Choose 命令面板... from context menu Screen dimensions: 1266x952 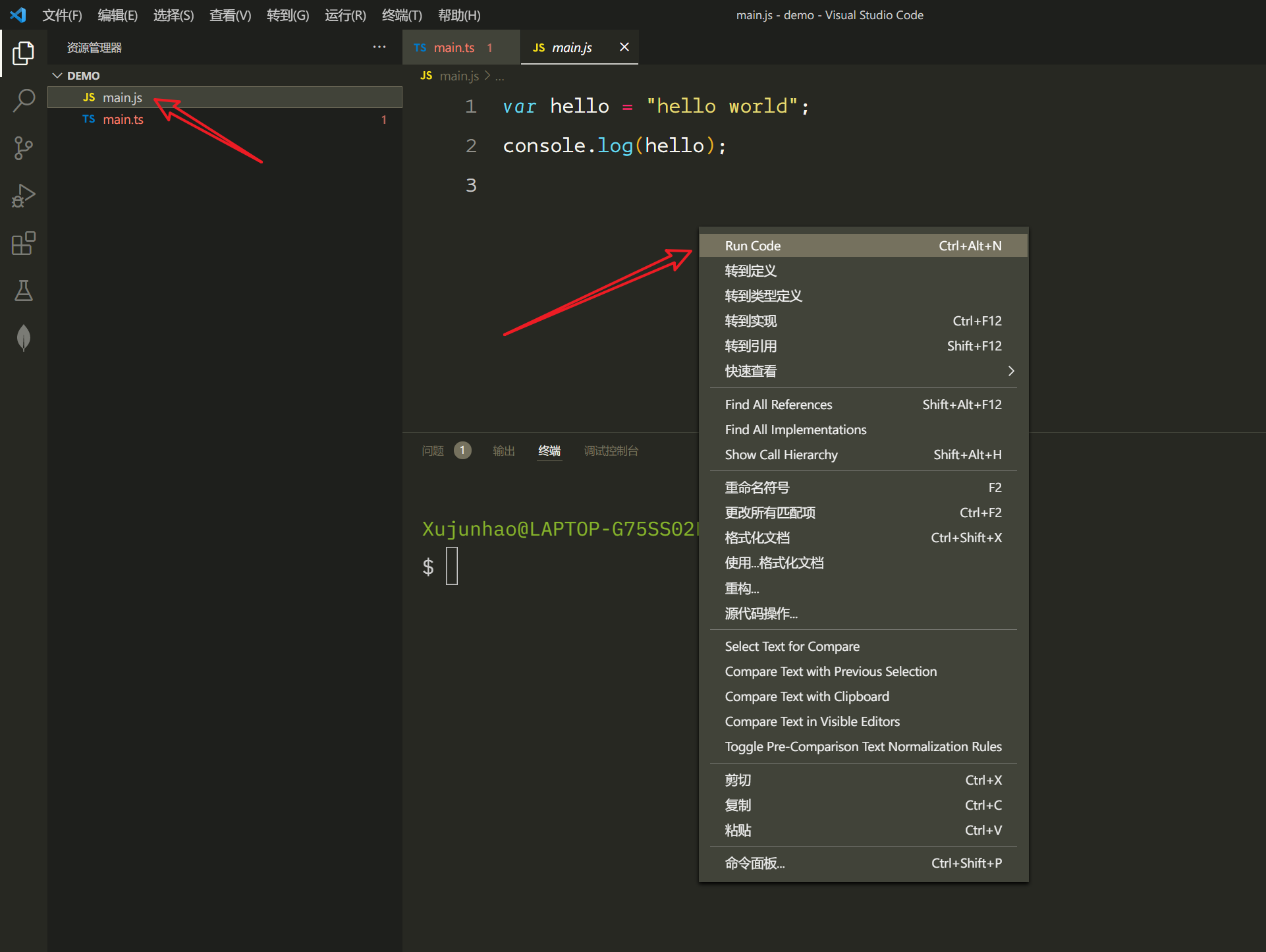(x=863, y=863)
